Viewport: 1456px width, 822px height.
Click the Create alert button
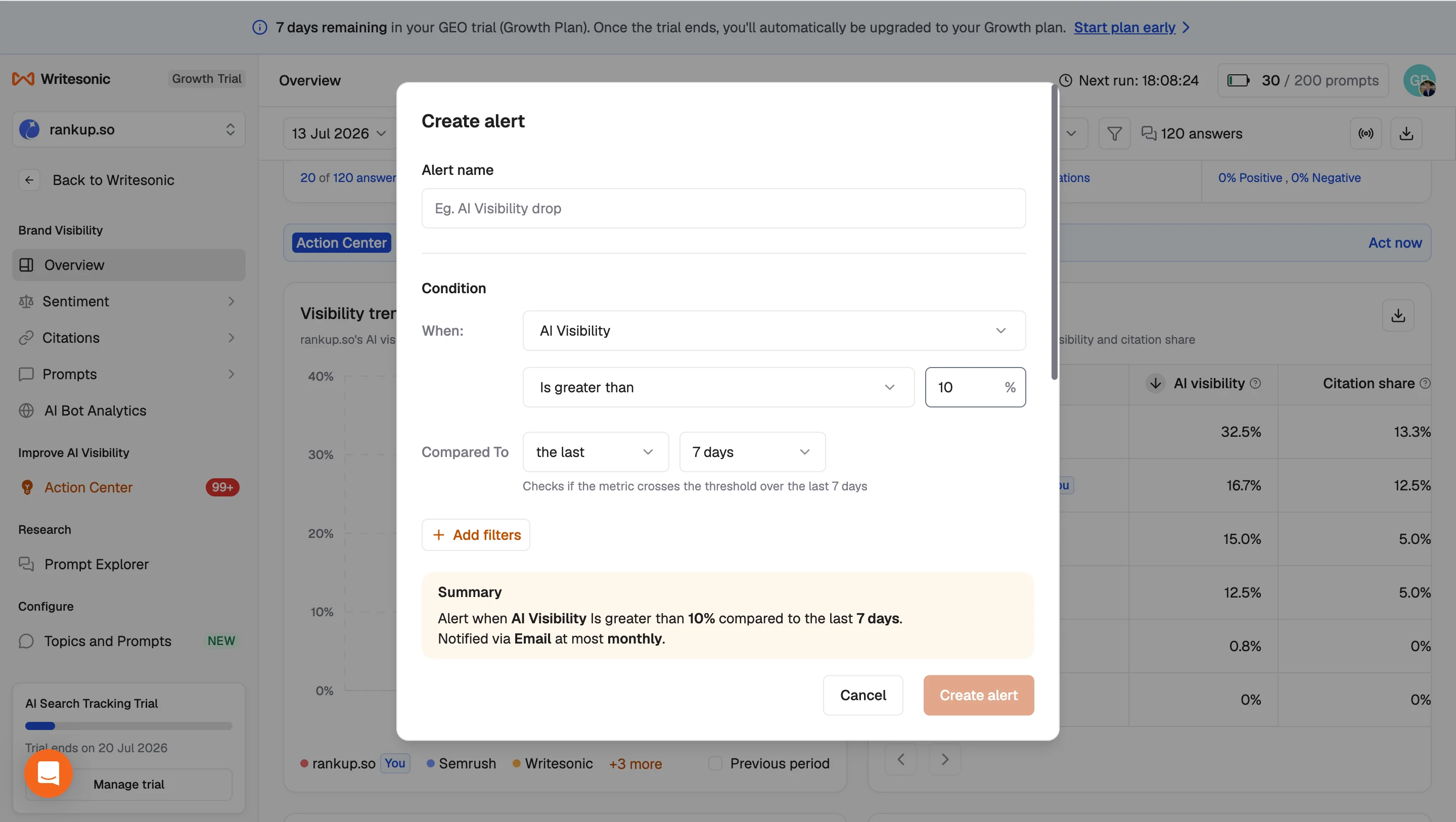click(978, 695)
